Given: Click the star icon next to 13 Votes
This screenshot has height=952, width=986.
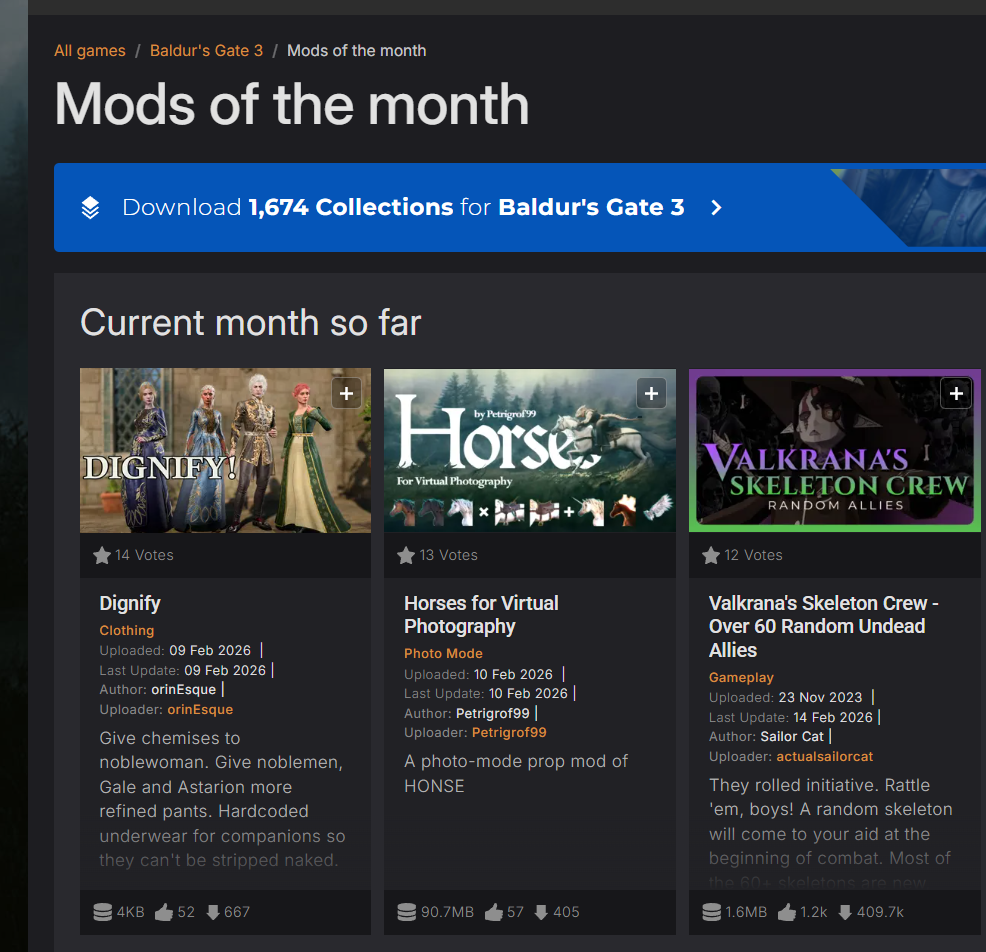Looking at the screenshot, I should coord(406,555).
